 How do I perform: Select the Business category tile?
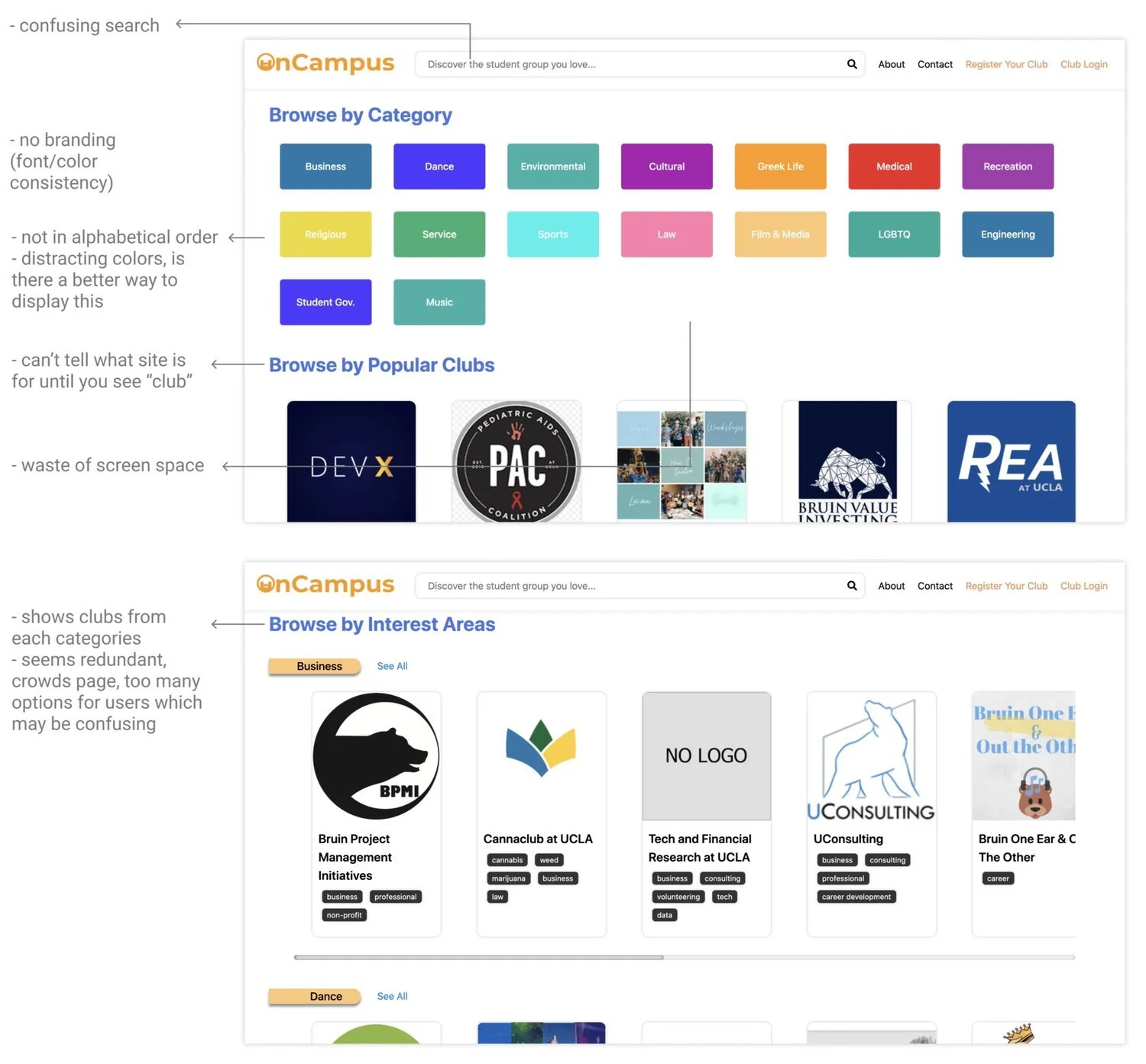click(325, 167)
